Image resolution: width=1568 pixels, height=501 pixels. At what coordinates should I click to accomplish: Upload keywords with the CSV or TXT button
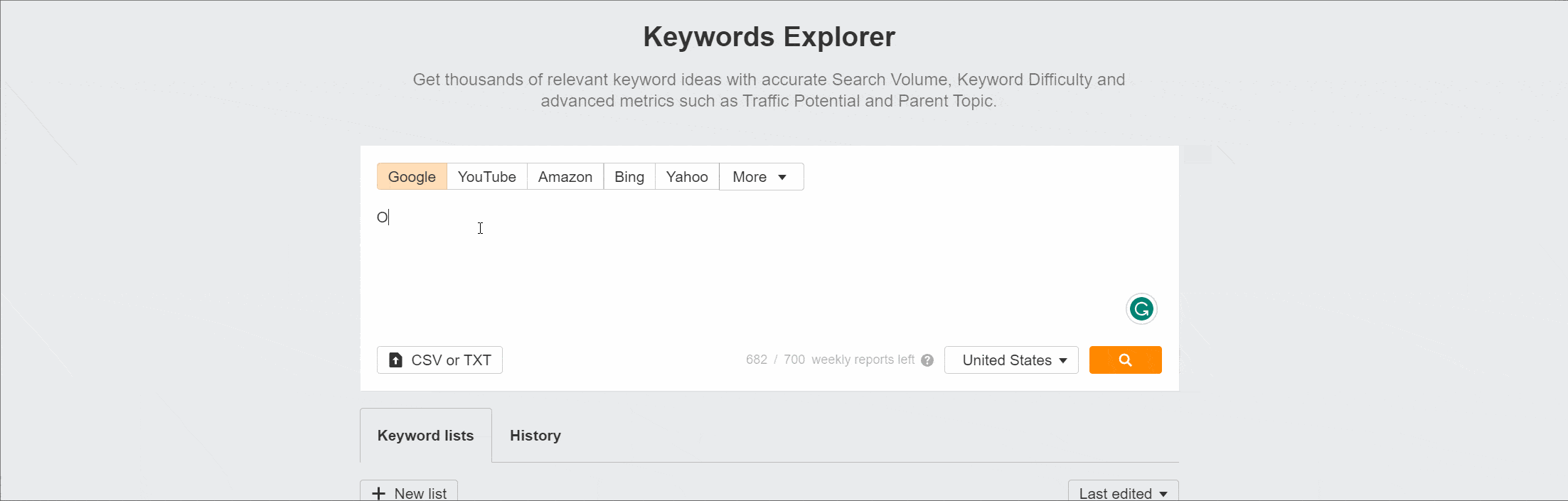coord(439,360)
